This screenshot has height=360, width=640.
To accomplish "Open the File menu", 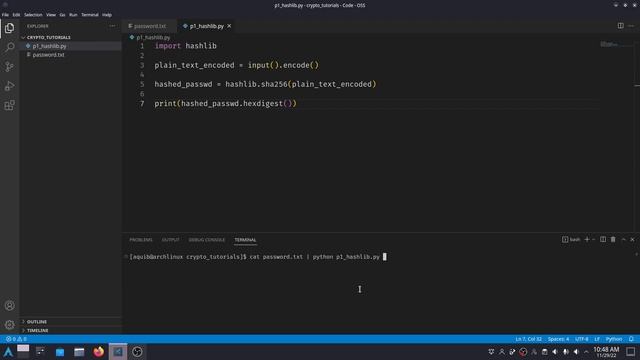I will point(5,15).
